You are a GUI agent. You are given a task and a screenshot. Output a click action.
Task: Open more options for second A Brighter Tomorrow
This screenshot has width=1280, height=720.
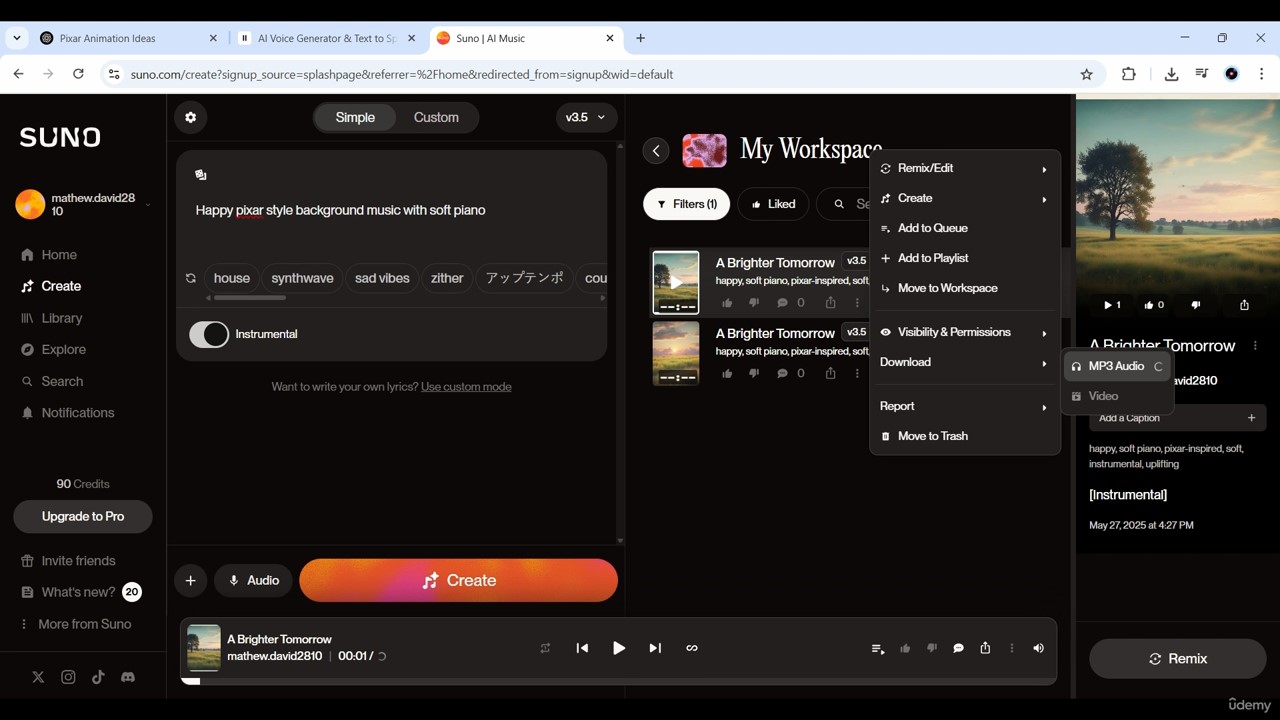857,373
